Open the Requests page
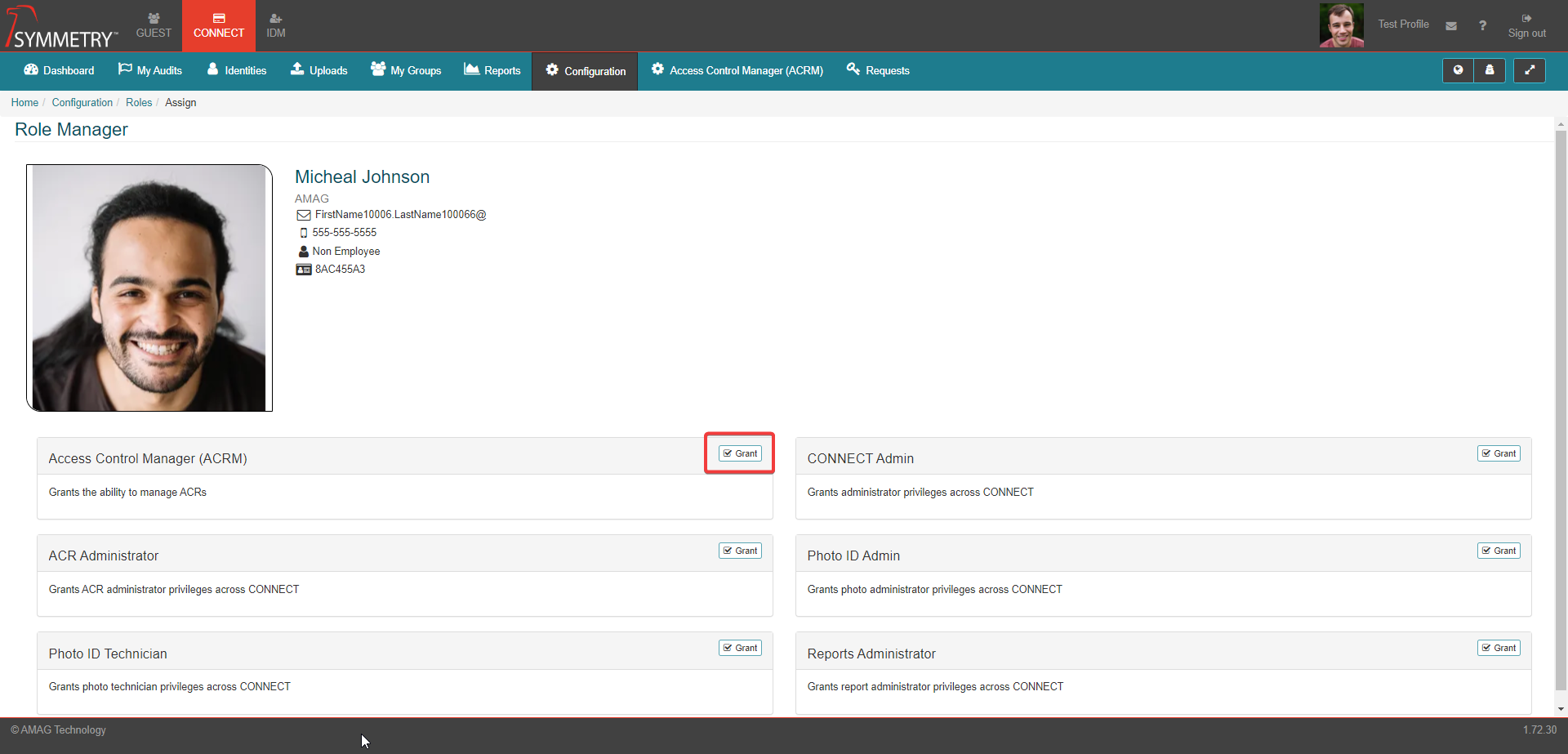1568x754 pixels. point(878,70)
